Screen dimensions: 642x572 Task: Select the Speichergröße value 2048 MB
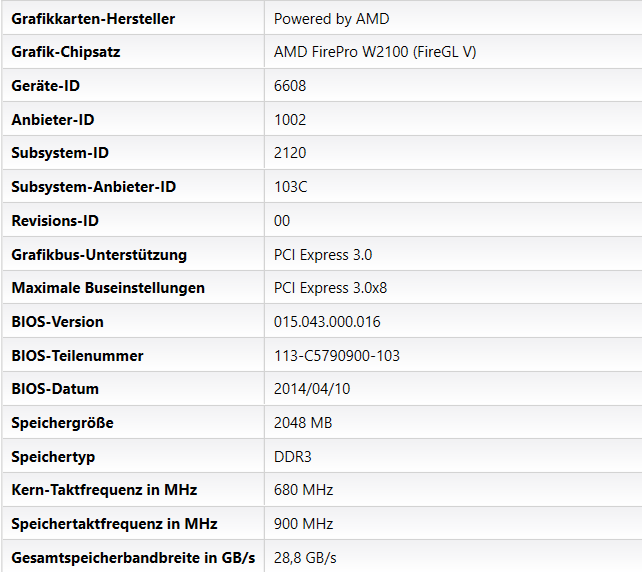(303, 423)
